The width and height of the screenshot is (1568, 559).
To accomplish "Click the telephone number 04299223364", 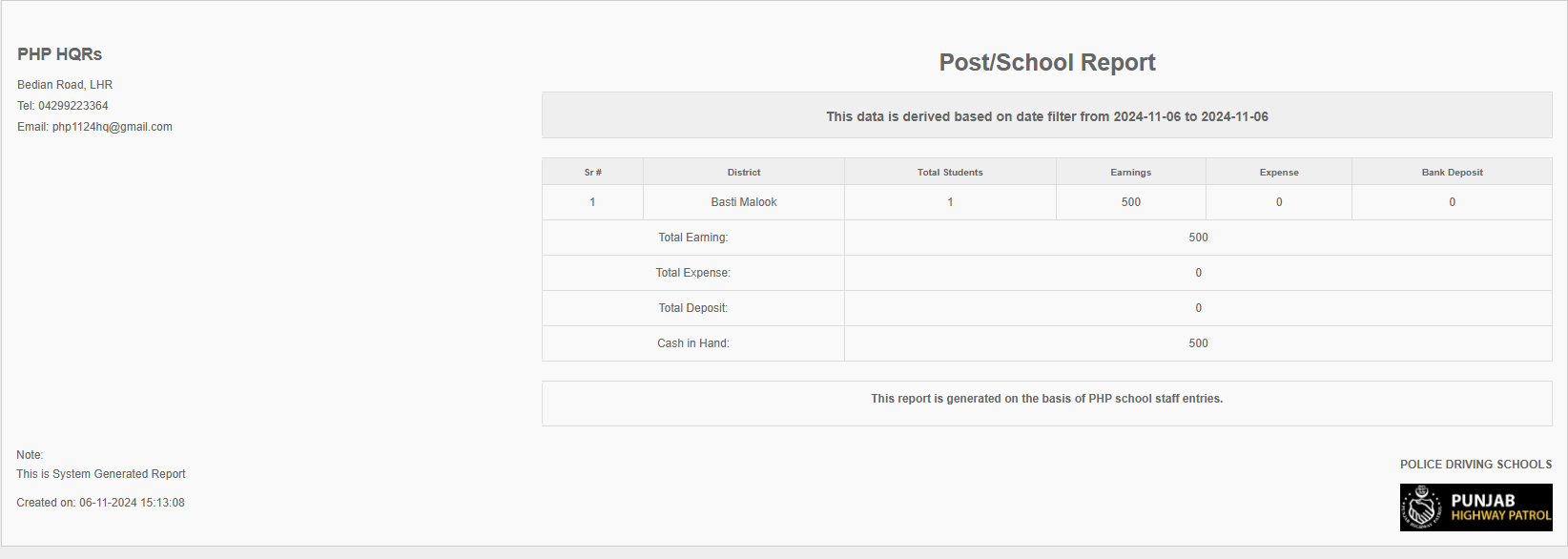I will coord(72,106).
